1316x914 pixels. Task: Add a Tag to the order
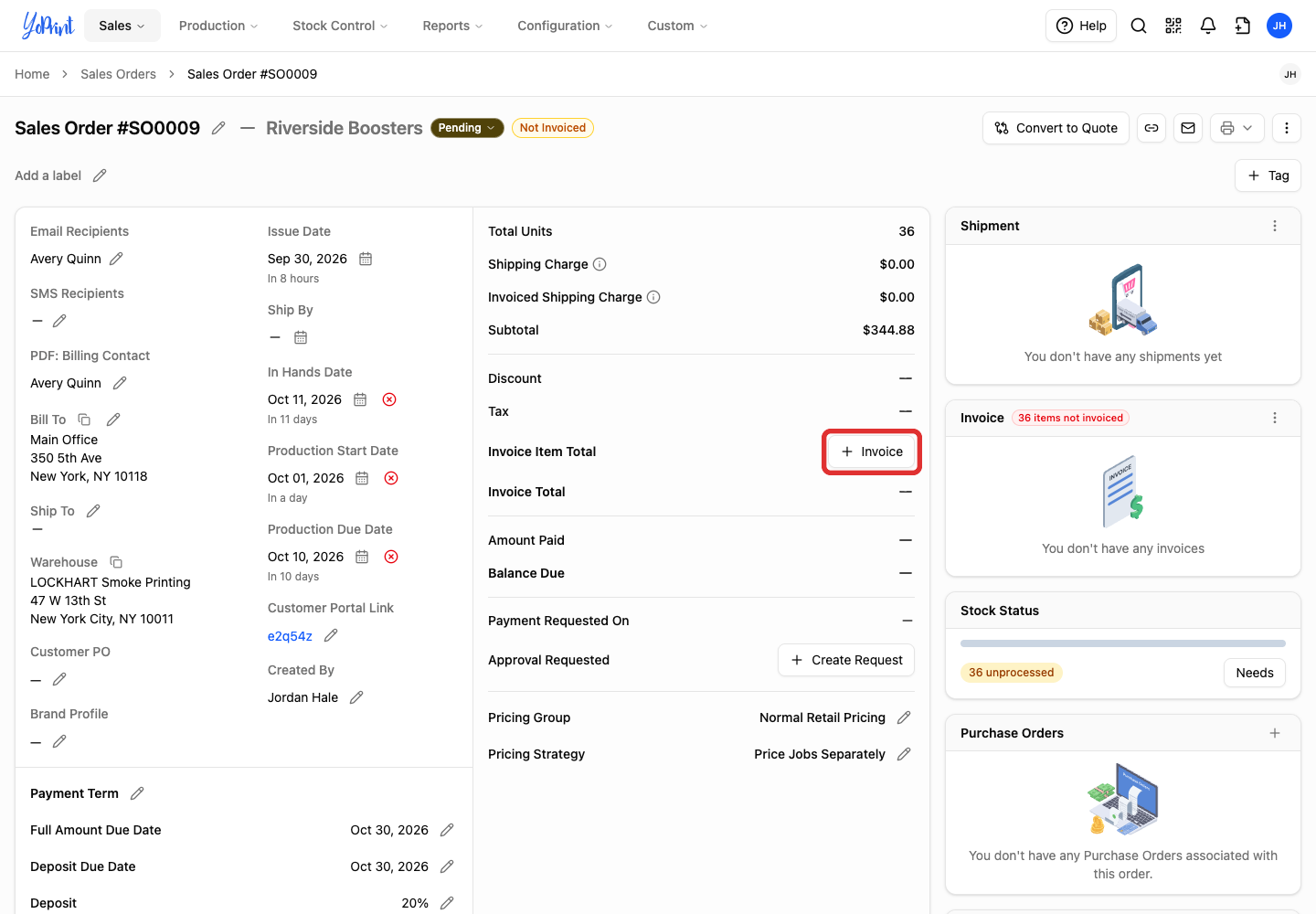tap(1268, 175)
